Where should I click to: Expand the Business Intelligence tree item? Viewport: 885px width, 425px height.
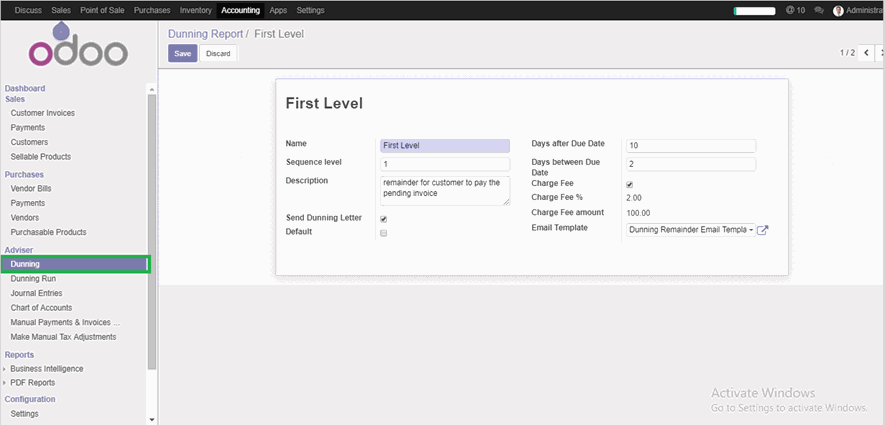[x=6, y=369]
